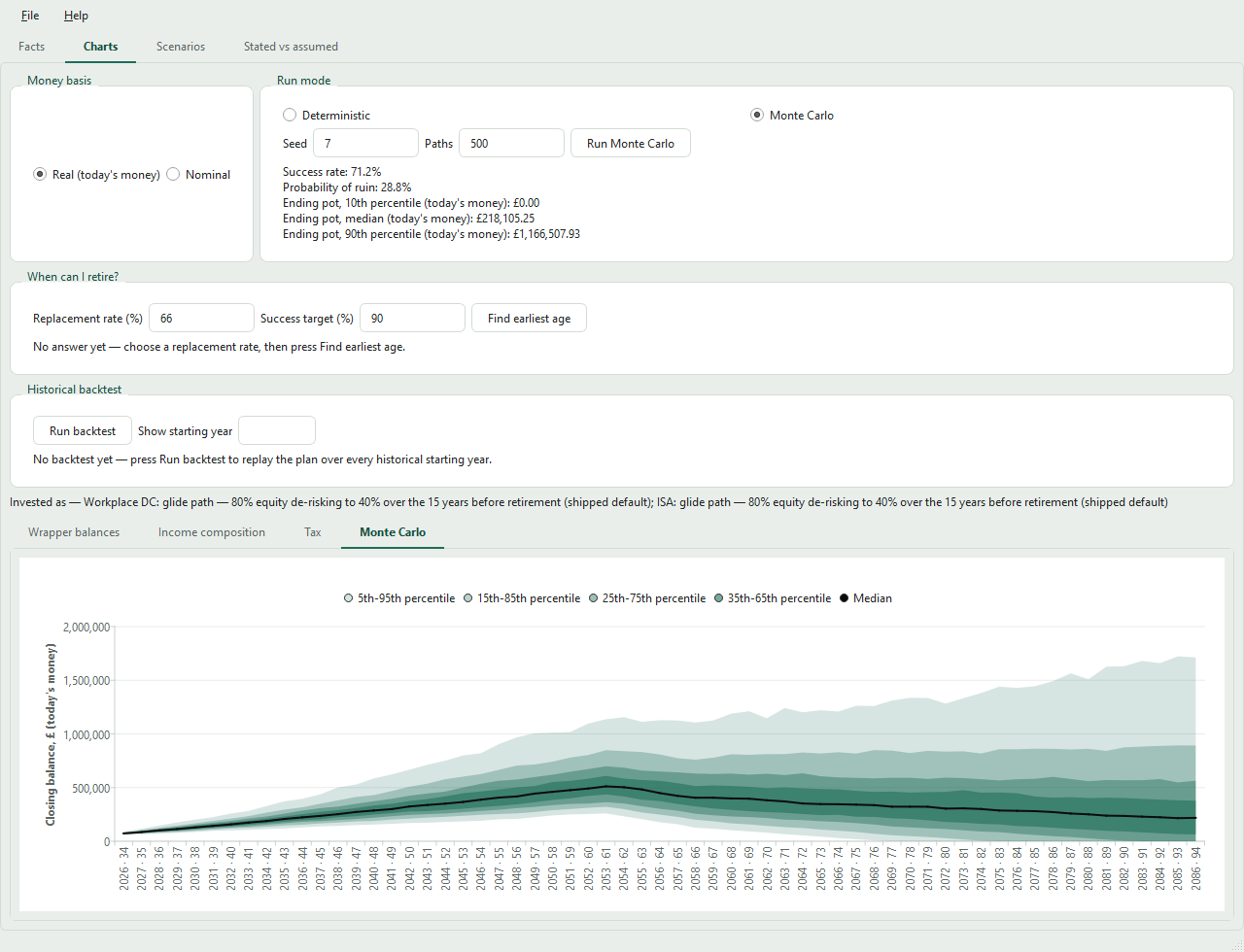Screen dimensions: 1244x952
Task: Click Find earliest age button
Action: click(530, 318)
